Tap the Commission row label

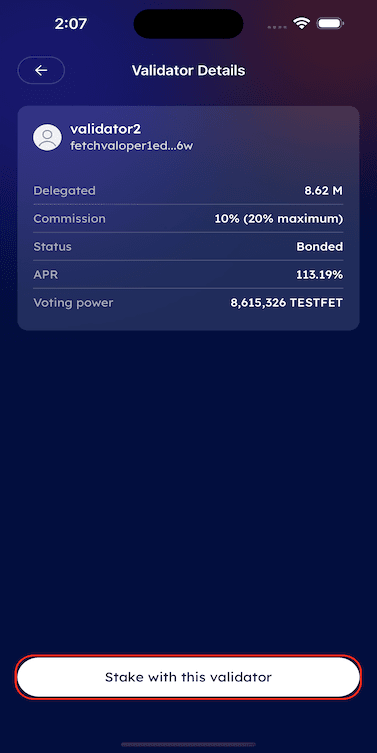click(x=69, y=219)
